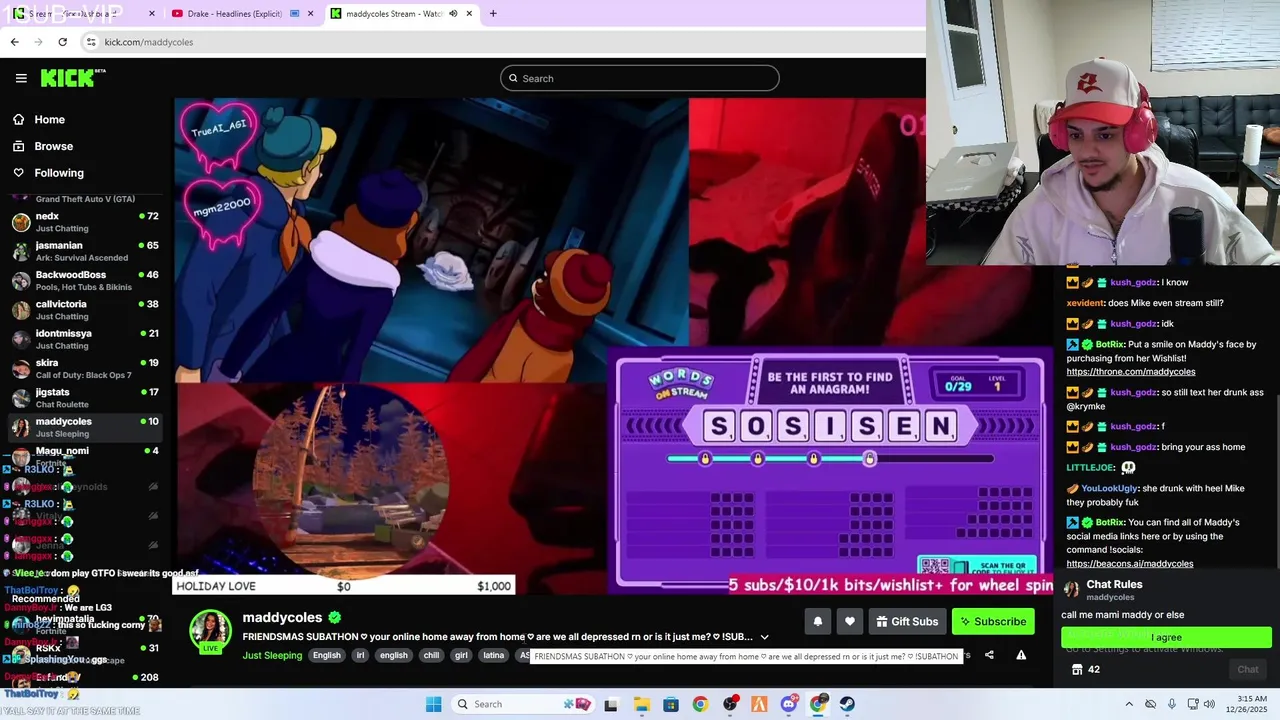Image resolution: width=1280 pixels, height=720 pixels.
Task: Open File Explorer from taskbar
Action: pyautogui.click(x=641, y=704)
